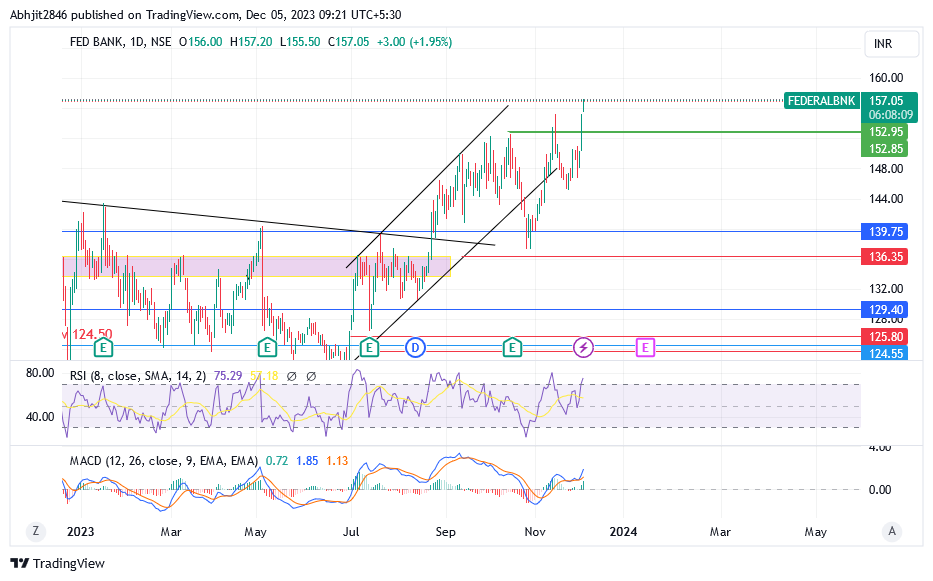Click the 2024 label on time axis
This screenshot has width=933, height=581.
(623, 532)
